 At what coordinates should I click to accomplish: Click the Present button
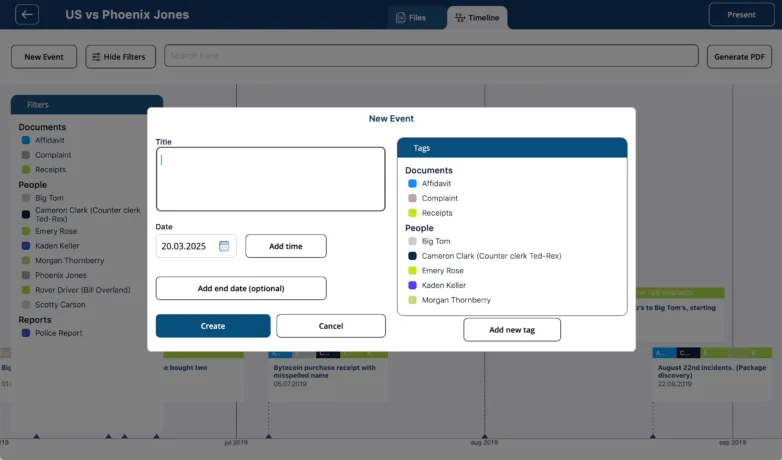coord(741,15)
